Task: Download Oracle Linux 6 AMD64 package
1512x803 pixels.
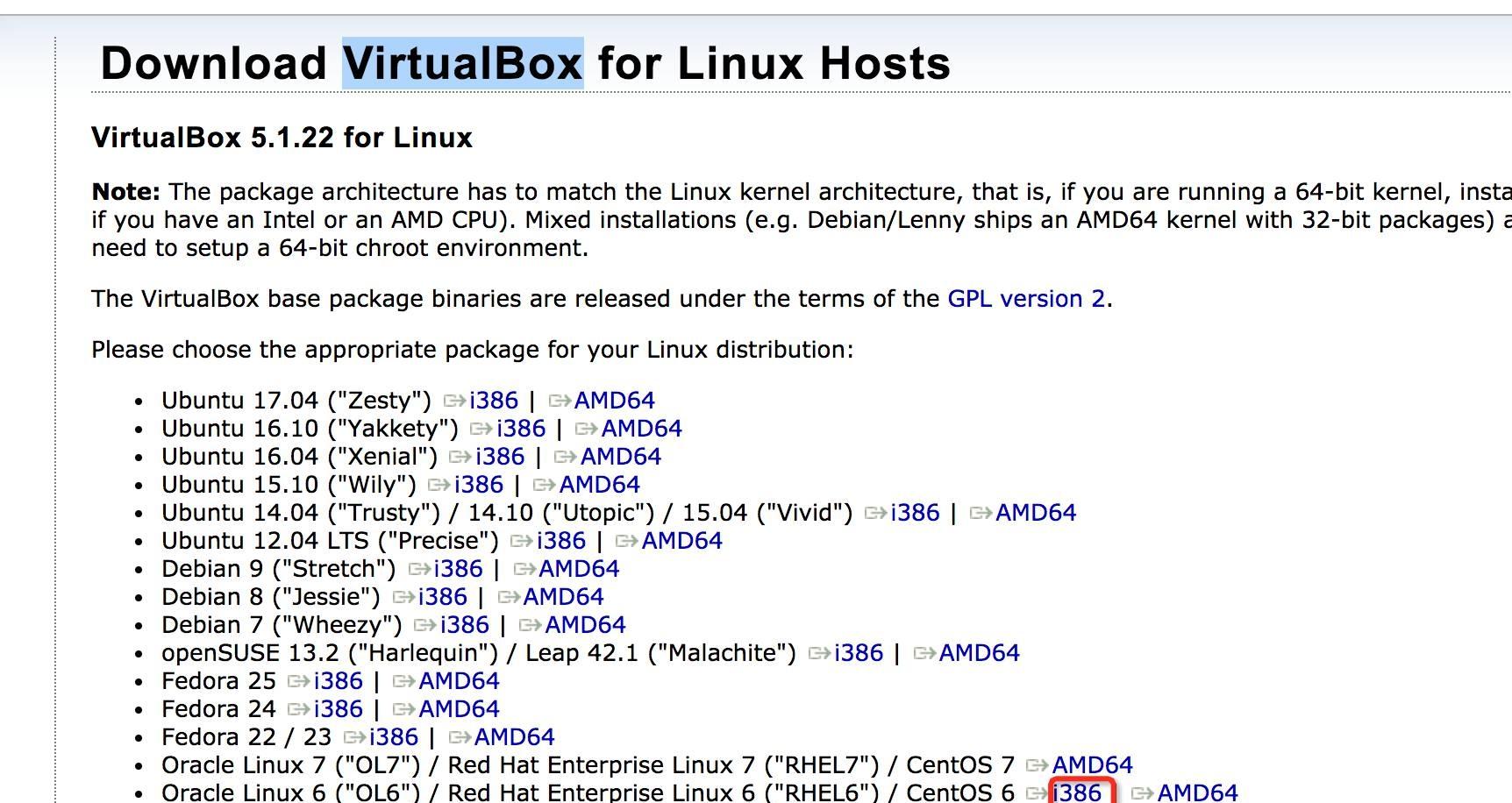Action: pos(1198,792)
